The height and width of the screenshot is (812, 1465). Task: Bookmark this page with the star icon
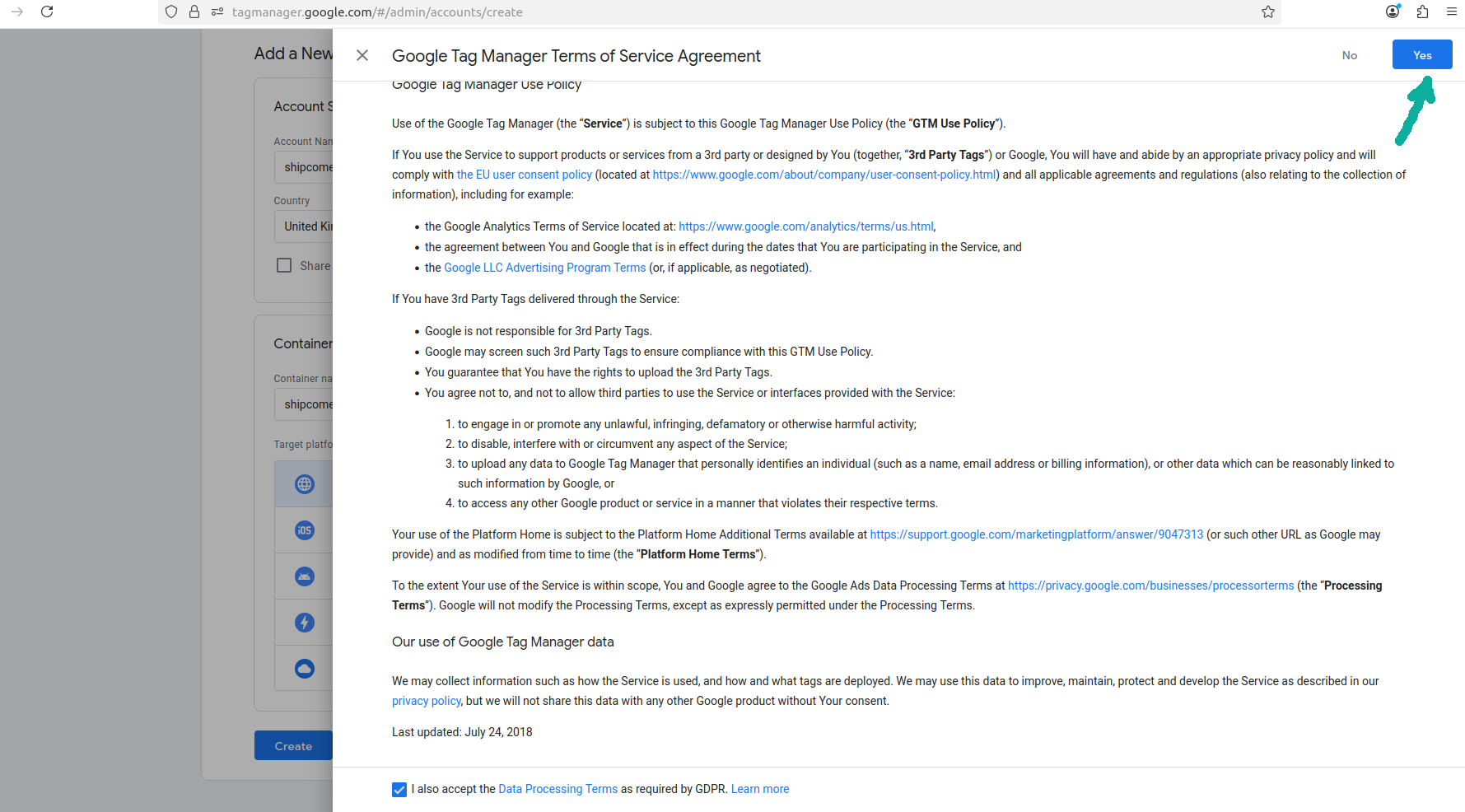pyautogui.click(x=1268, y=12)
